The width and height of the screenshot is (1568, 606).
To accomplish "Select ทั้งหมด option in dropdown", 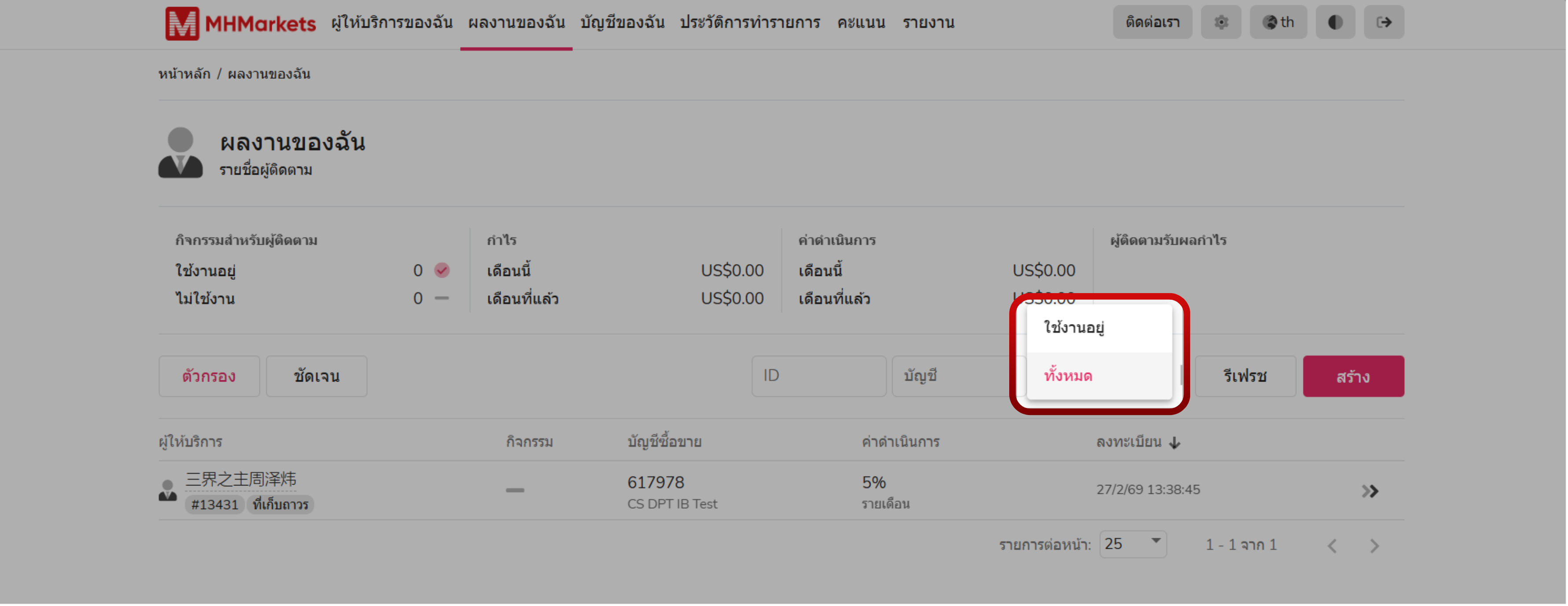I will tap(1099, 376).
